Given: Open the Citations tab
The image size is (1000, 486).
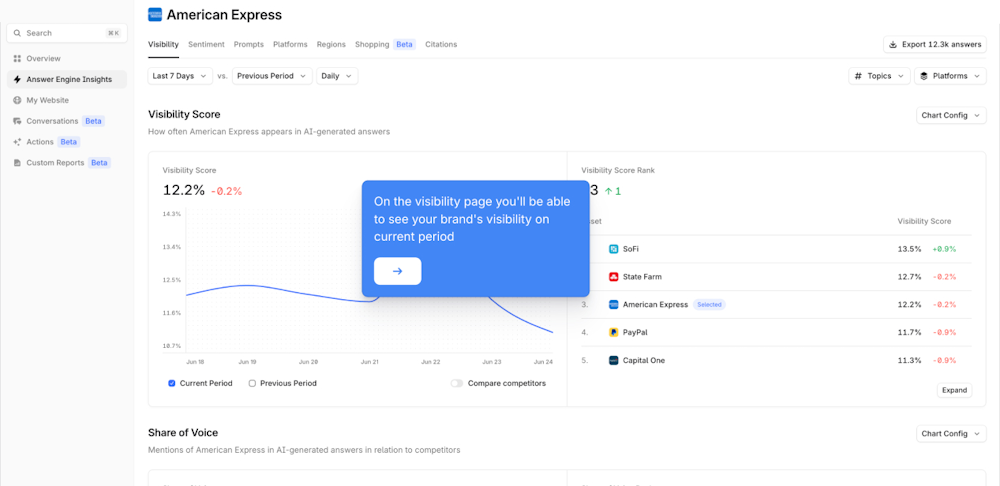Looking at the screenshot, I should pos(441,45).
